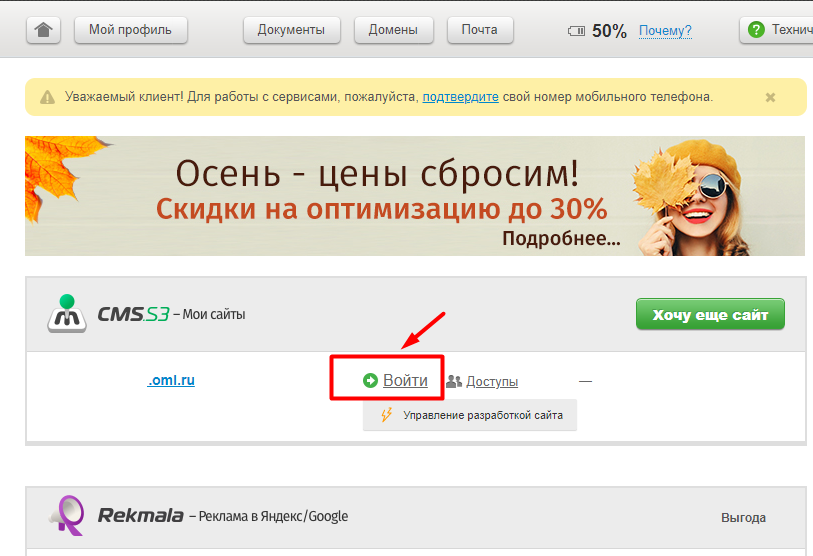Click the home icon button
This screenshot has width=813, height=556.
(44, 30)
